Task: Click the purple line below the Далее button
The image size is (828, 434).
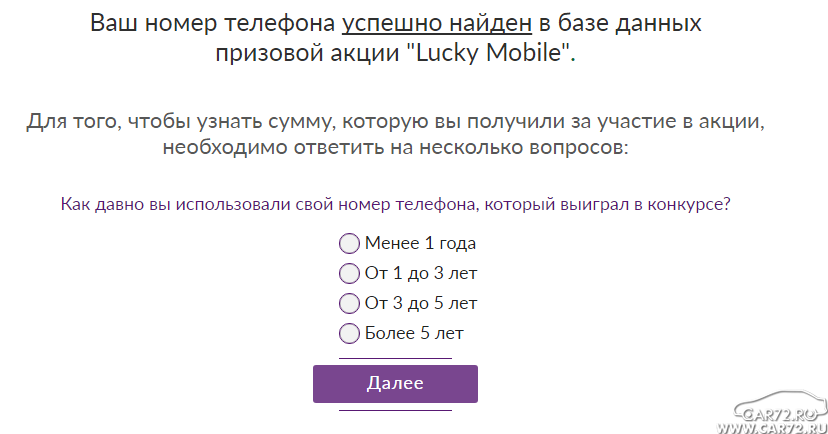Action: [395, 410]
